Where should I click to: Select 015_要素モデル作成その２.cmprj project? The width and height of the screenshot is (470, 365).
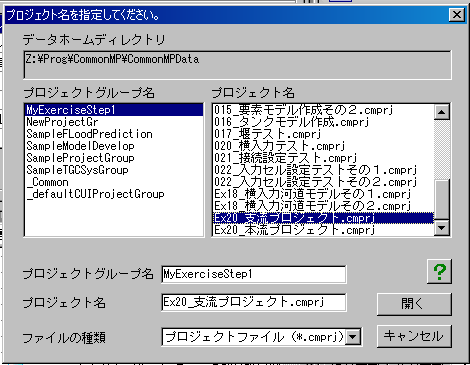pos(323,110)
